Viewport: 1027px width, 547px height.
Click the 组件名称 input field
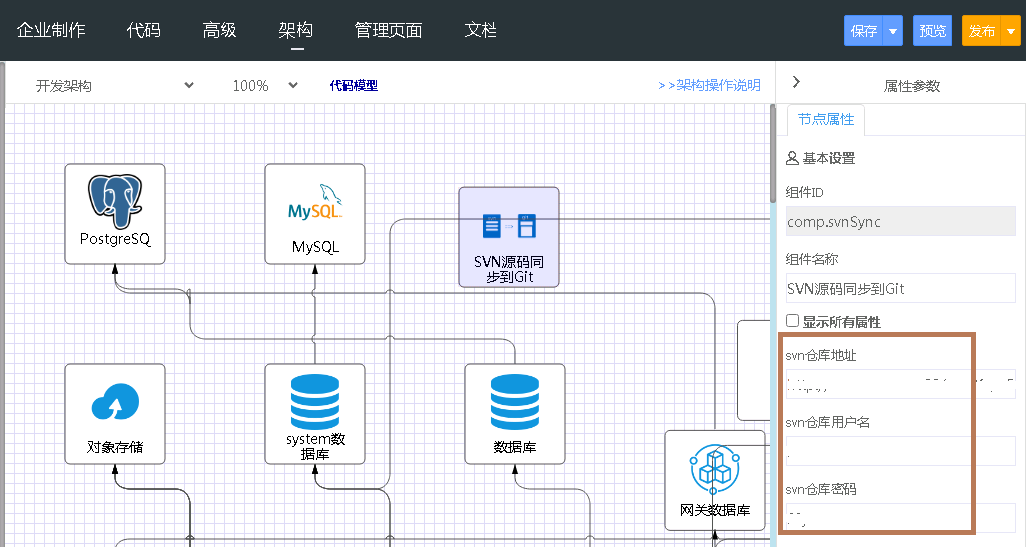coord(900,288)
